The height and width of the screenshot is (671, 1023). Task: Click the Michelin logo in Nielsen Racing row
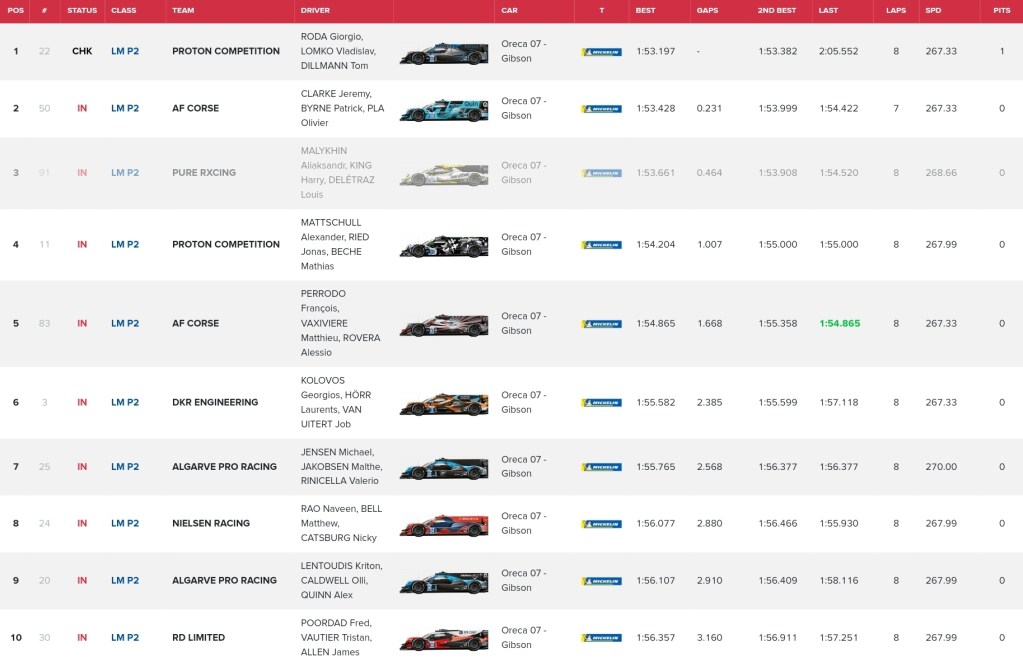pyautogui.click(x=602, y=524)
